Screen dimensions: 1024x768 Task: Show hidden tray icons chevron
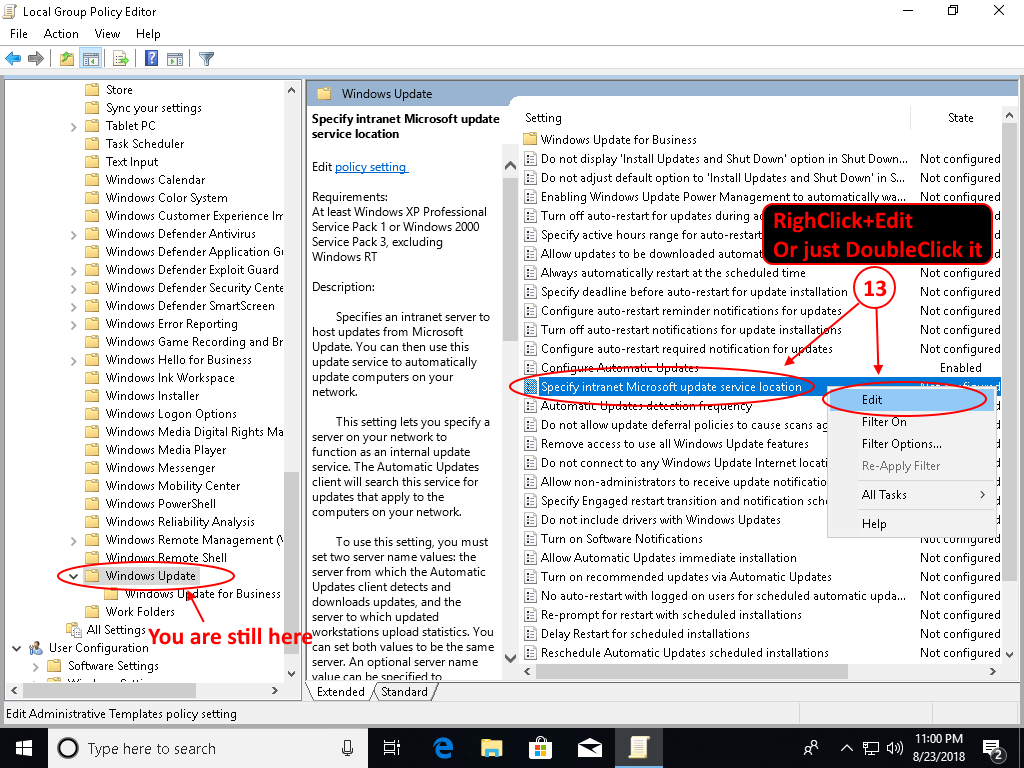(x=846, y=748)
